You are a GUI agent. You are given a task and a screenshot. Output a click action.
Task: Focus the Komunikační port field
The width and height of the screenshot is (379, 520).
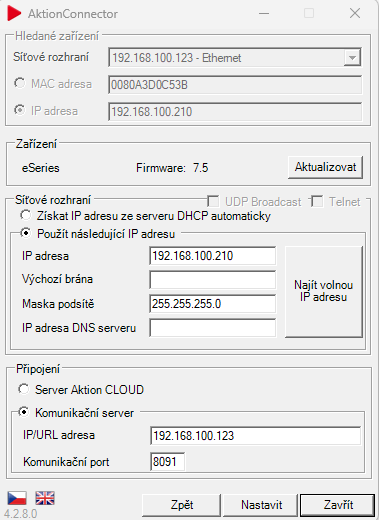point(168,462)
